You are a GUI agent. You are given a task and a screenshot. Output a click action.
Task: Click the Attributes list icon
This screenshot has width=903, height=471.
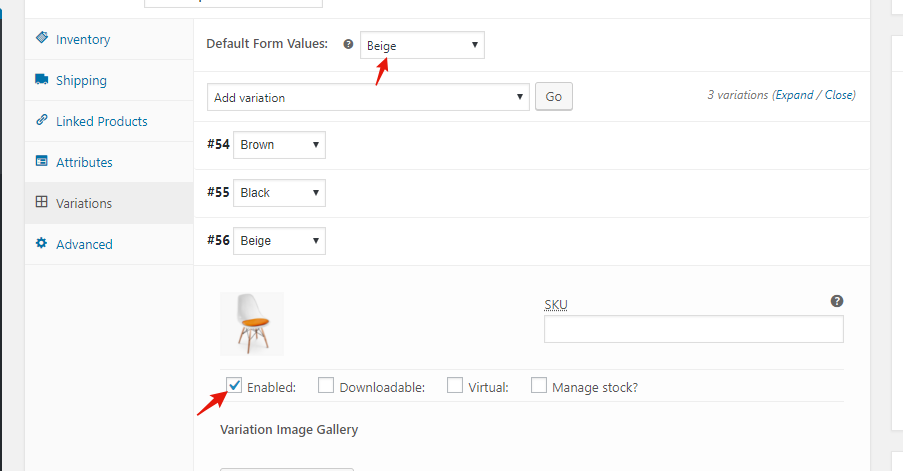(x=41, y=161)
